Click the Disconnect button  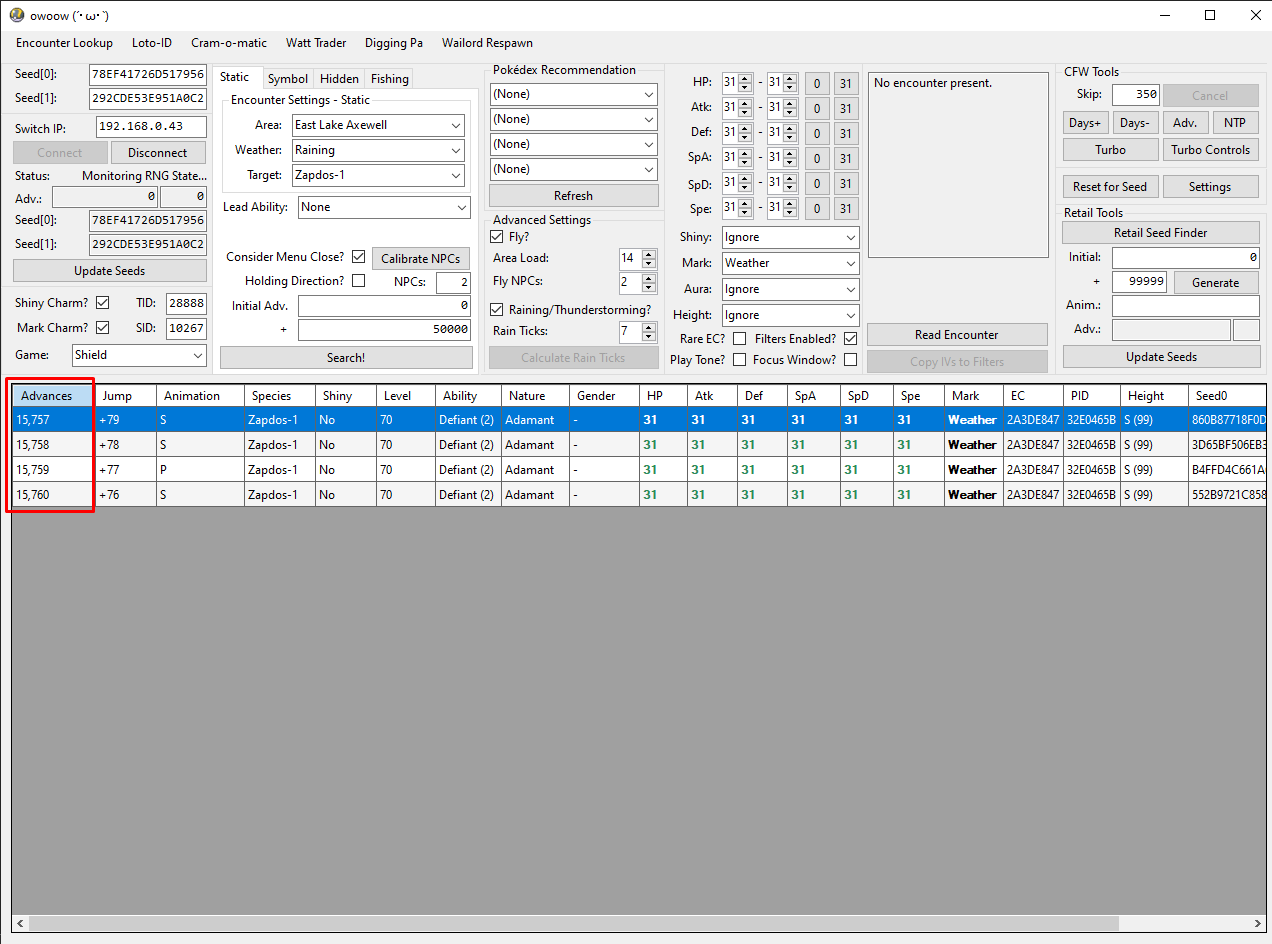tap(157, 153)
